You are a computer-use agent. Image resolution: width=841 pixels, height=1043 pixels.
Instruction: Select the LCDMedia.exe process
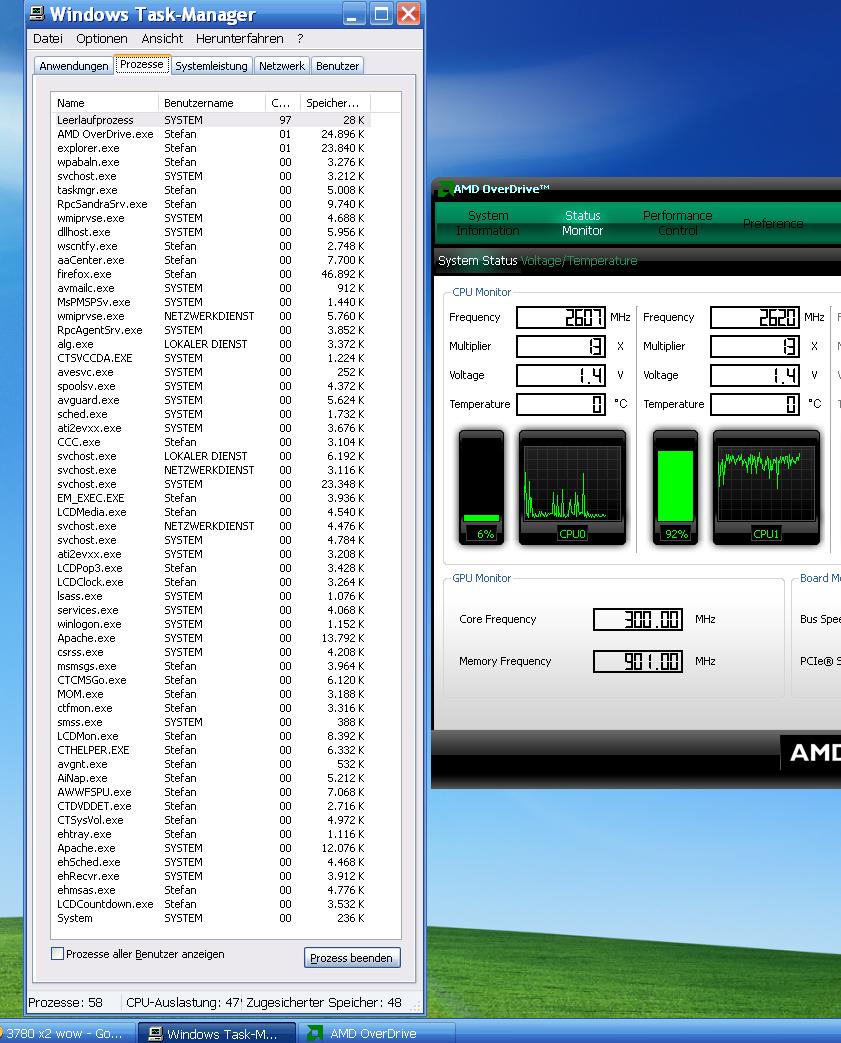211,512
